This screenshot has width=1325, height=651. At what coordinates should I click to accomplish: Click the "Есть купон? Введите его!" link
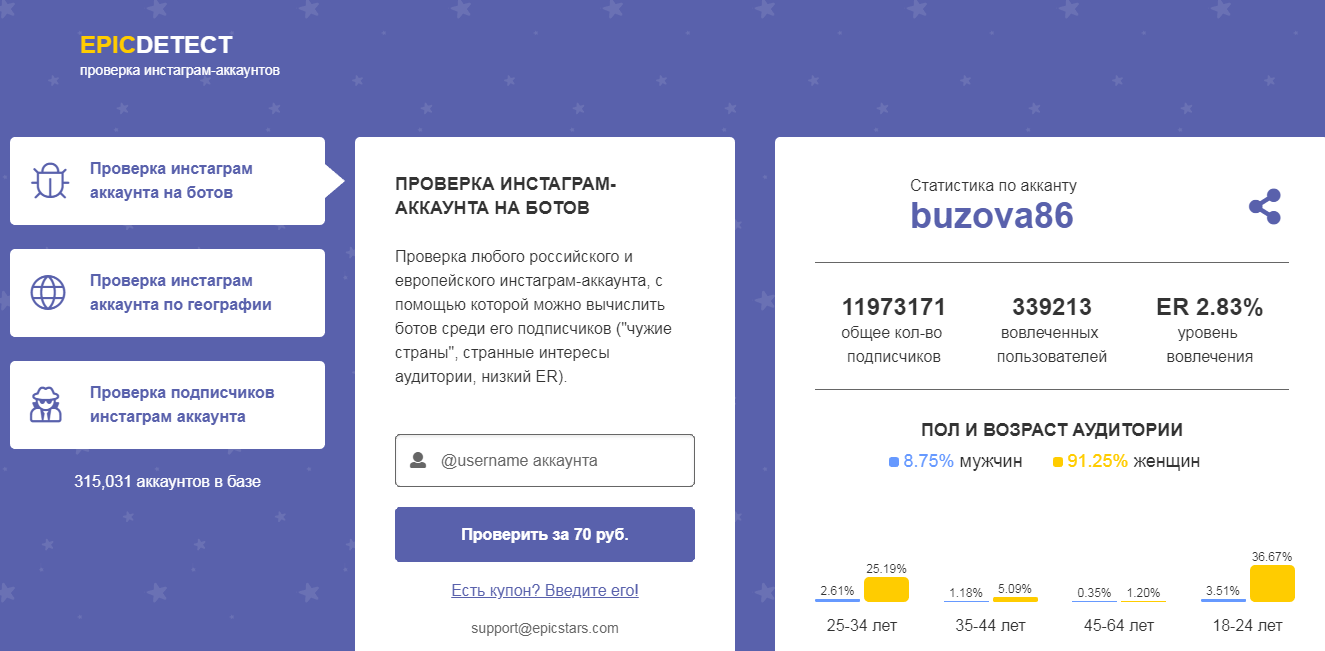coord(545,590)
